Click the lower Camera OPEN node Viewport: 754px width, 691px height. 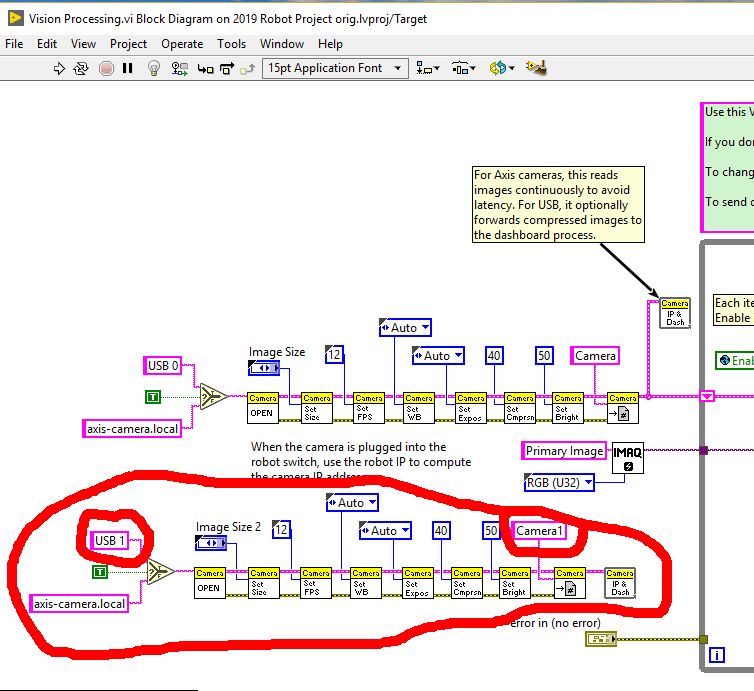point(210,583)
